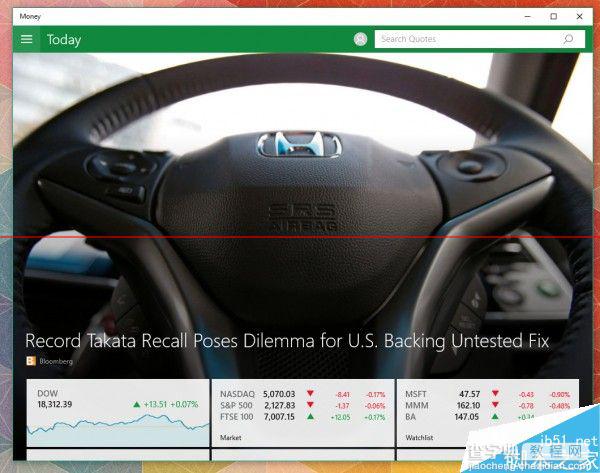Viewport: 600px width, 473px height.
Task: Click the FTSE 100 value 7,007.15
Action: click(x=279, y=417)
